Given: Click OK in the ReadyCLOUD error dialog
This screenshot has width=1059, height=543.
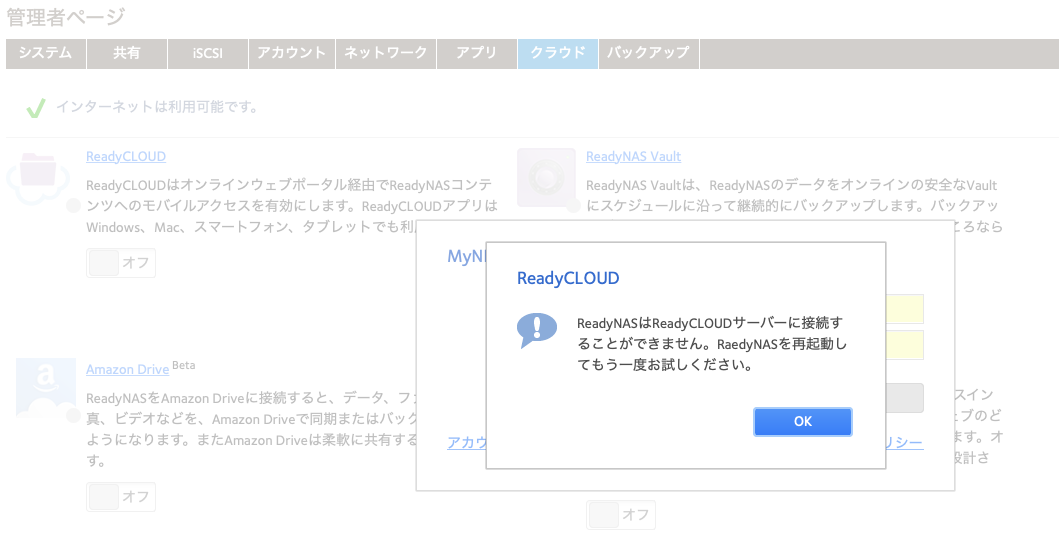Looking at the screenshot, I should pos(802,421).
